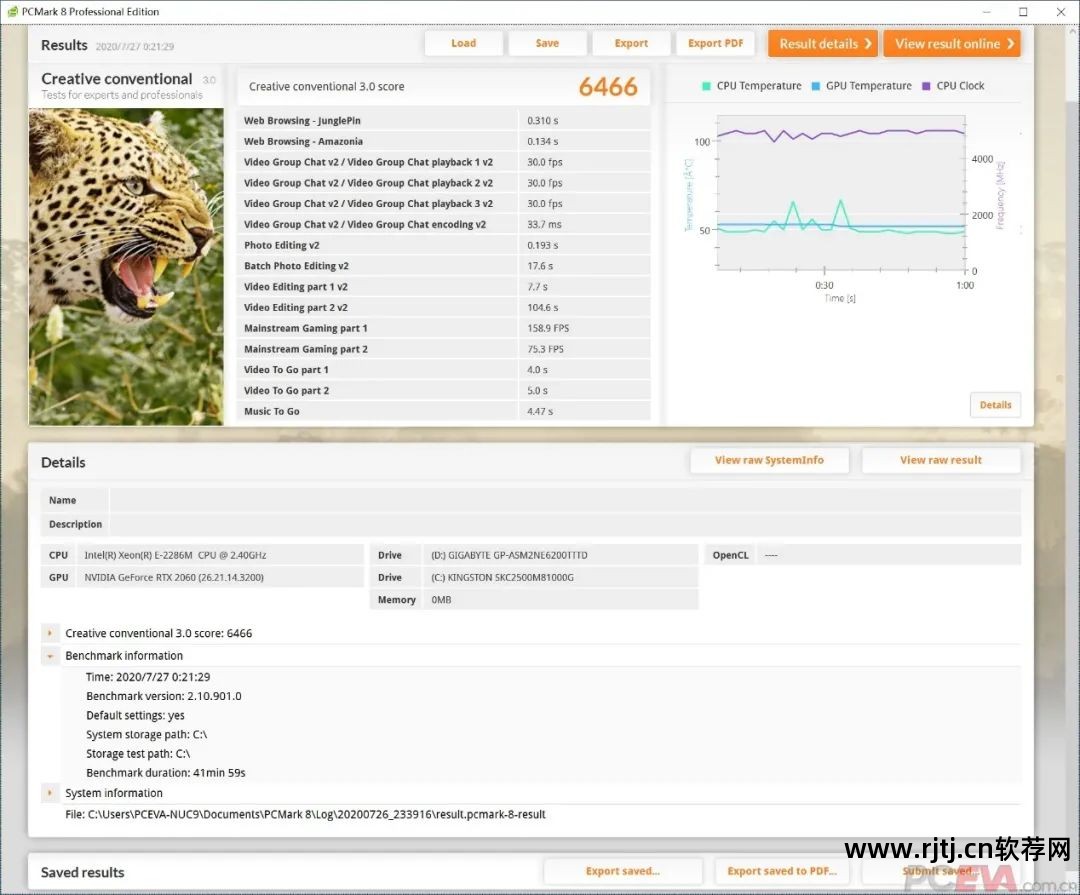View raw SystemInfo

click(769, 460)
